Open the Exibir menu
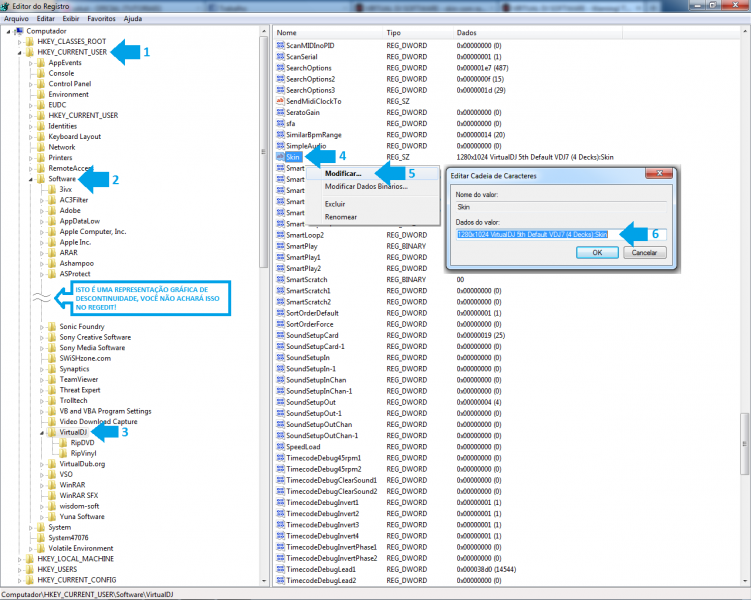The image size is (751, 600). point(70,19)
